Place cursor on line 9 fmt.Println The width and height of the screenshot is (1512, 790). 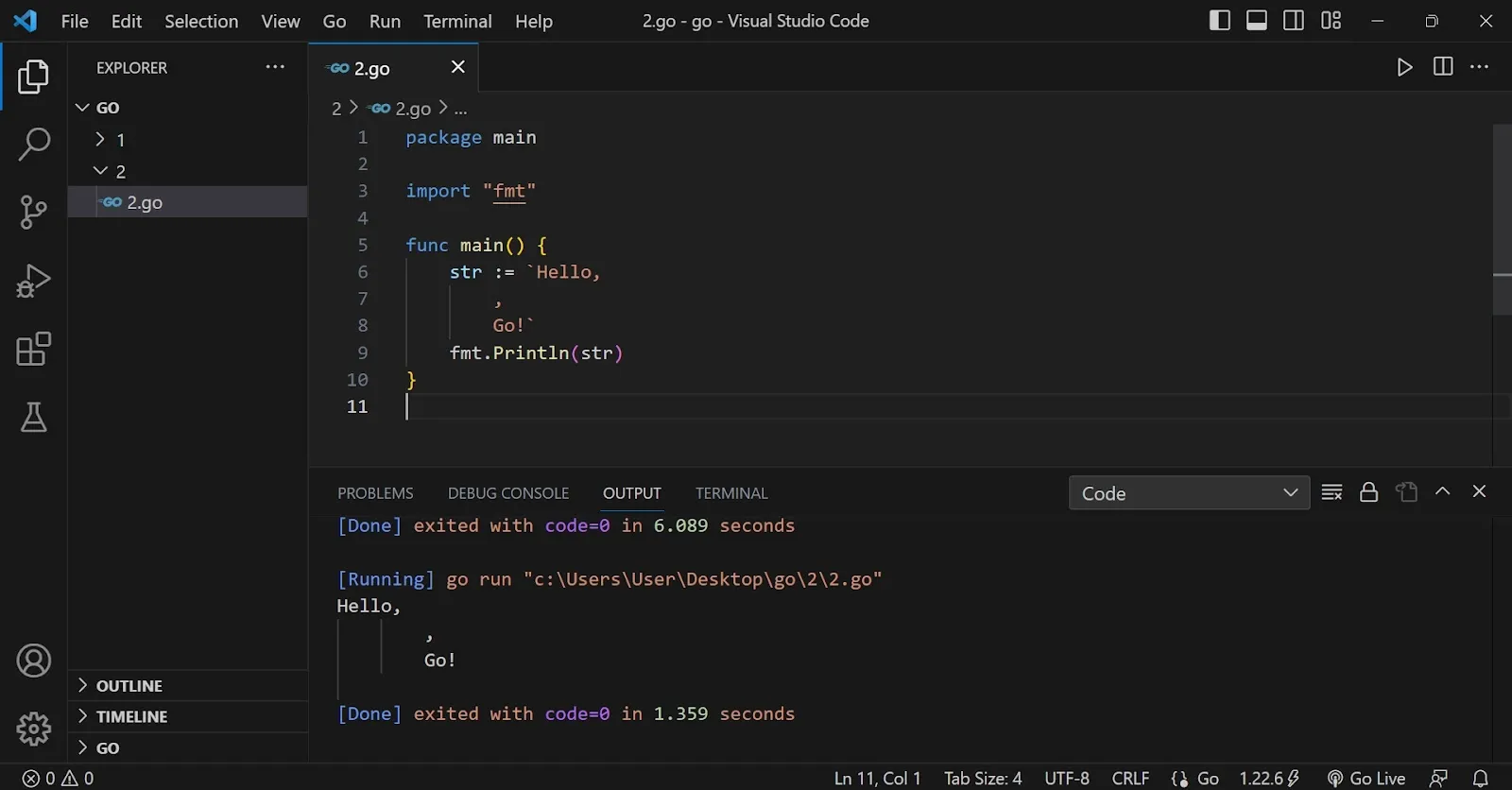point(536,352)
